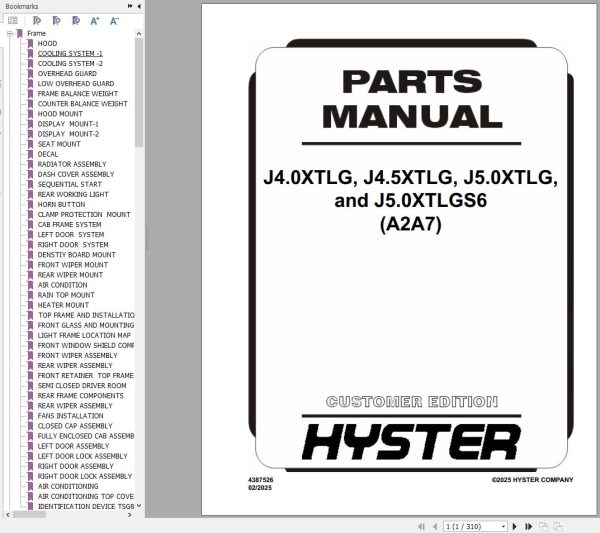Viewport: 600px width, 533px height.
Task: Collapse the Bookmarks panel with the left triangle
Action: click(139, 6)
